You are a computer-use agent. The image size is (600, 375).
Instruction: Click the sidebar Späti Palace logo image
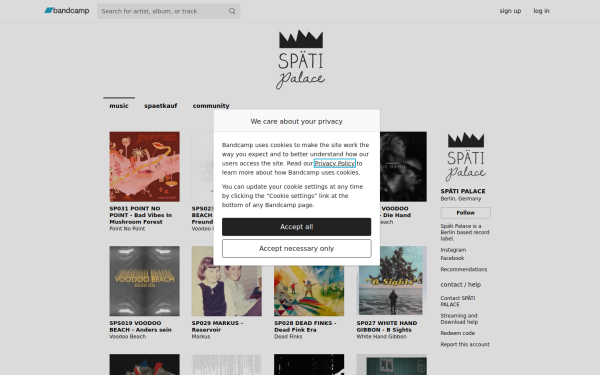pyautogui.click(x=466, y=157)
